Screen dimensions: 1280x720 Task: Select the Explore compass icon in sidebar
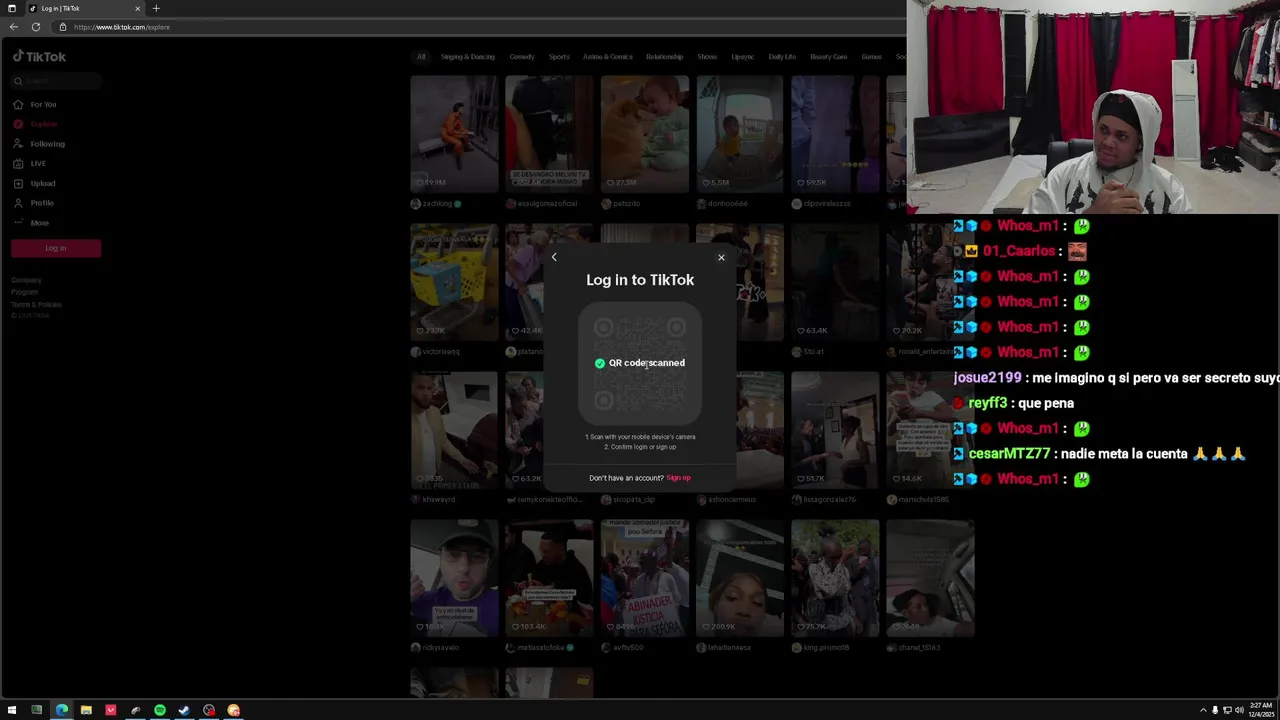[x=18, y=124]
